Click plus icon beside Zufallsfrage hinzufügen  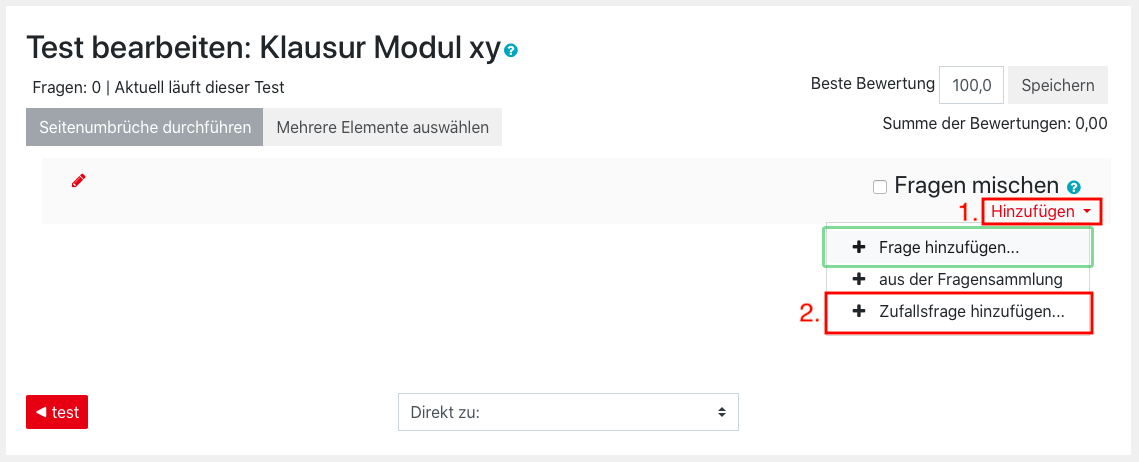[858, 312]
